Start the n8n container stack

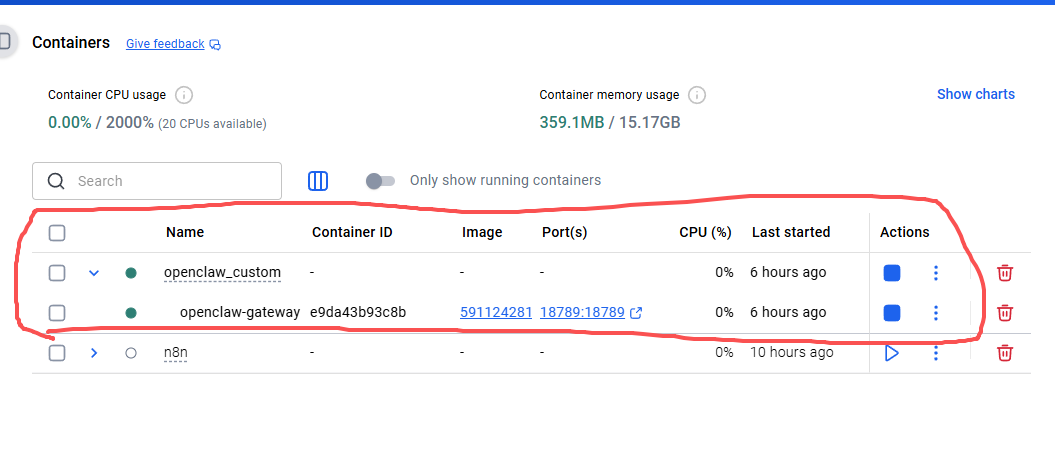(892, 353)
